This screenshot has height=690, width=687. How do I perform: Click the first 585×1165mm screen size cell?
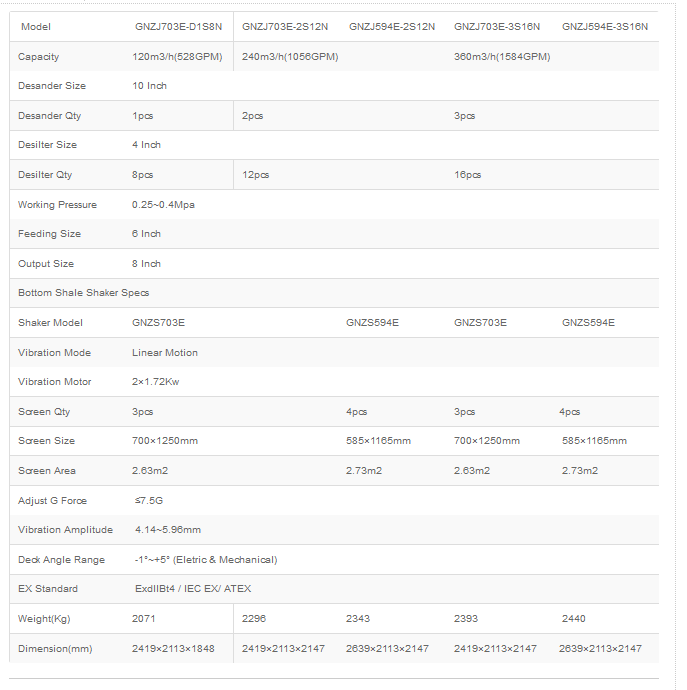click(x=378, y=441)
